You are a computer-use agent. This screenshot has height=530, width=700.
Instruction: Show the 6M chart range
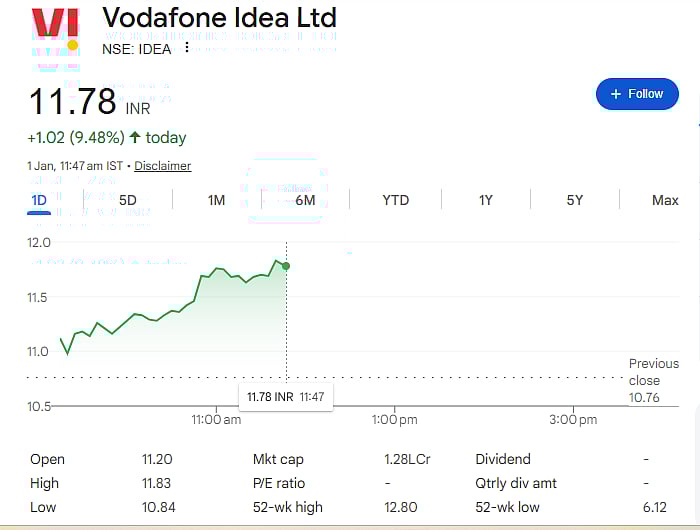[x=305, y=200]
